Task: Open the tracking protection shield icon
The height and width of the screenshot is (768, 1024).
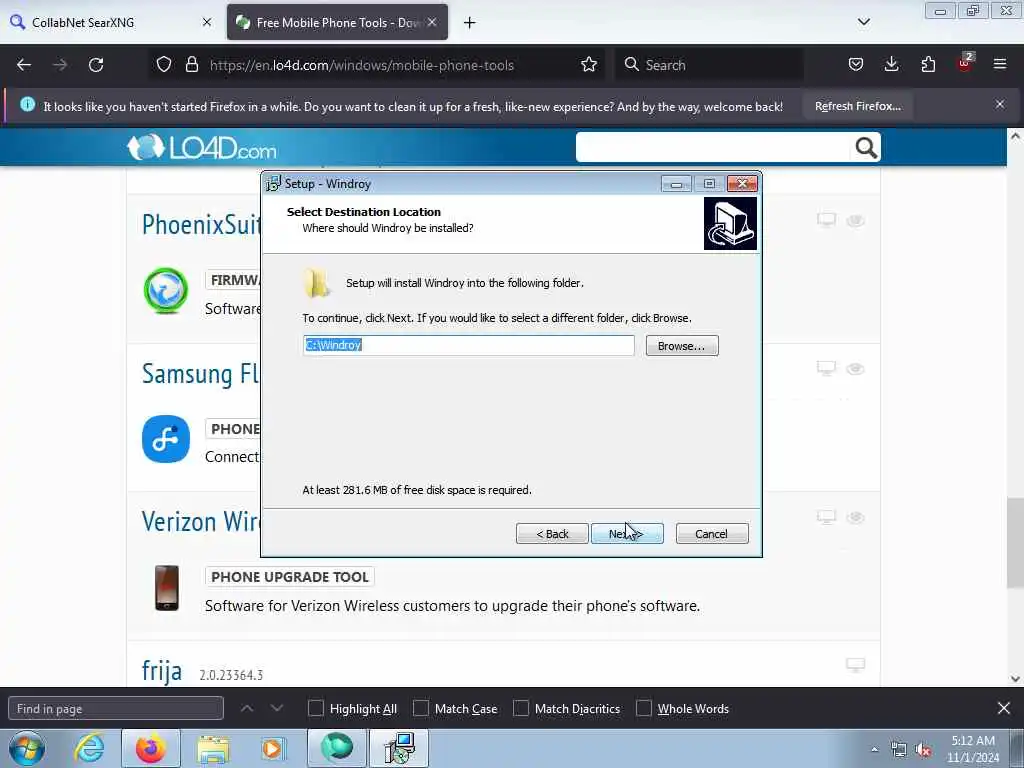Action: pyautogui.click(x=164, y=65)
